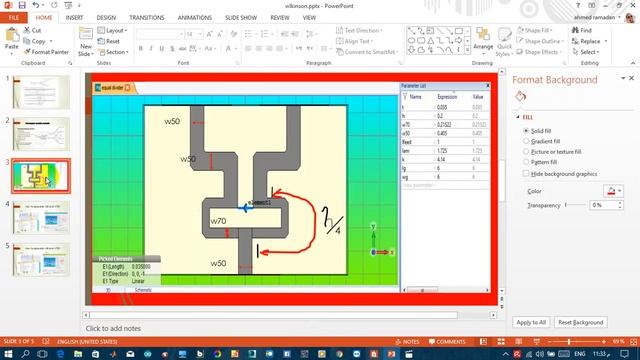Click the Reset slide button

click(109, 41)
